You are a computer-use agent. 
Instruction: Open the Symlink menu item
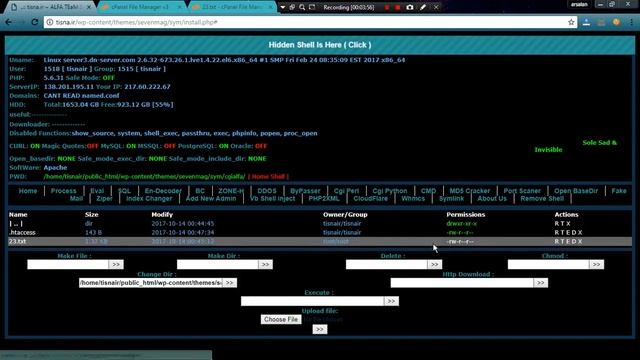coord(451,198)
